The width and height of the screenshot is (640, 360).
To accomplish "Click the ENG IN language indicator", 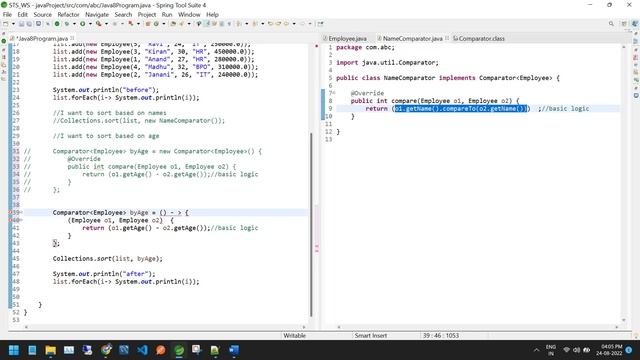I will [551, 350].
